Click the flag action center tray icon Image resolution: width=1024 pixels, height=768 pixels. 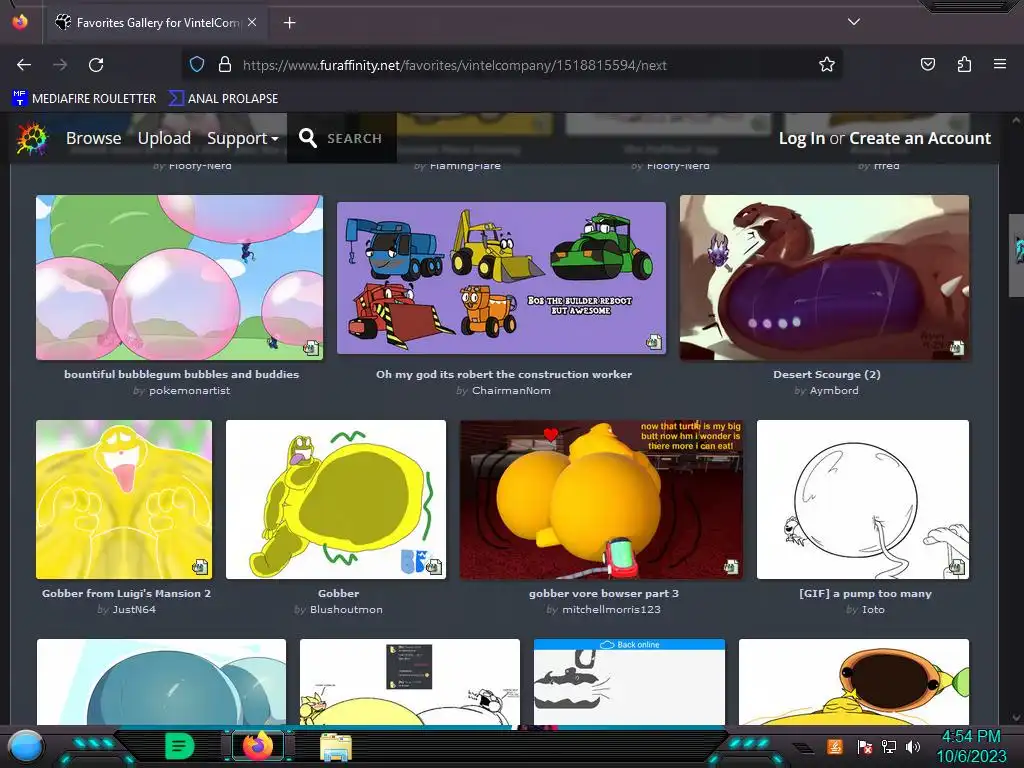coord(865,746)
